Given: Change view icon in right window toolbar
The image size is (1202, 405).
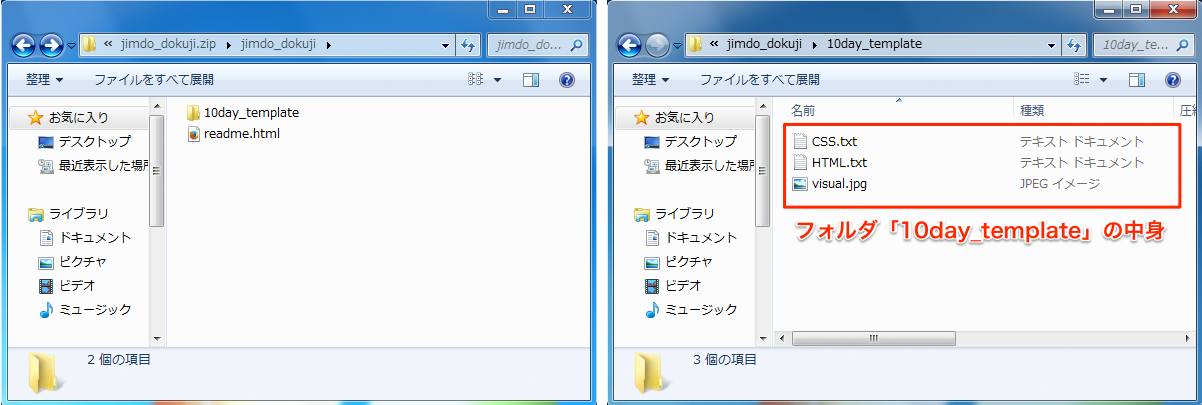Looking at the screenshot, I should (1081, 79).
